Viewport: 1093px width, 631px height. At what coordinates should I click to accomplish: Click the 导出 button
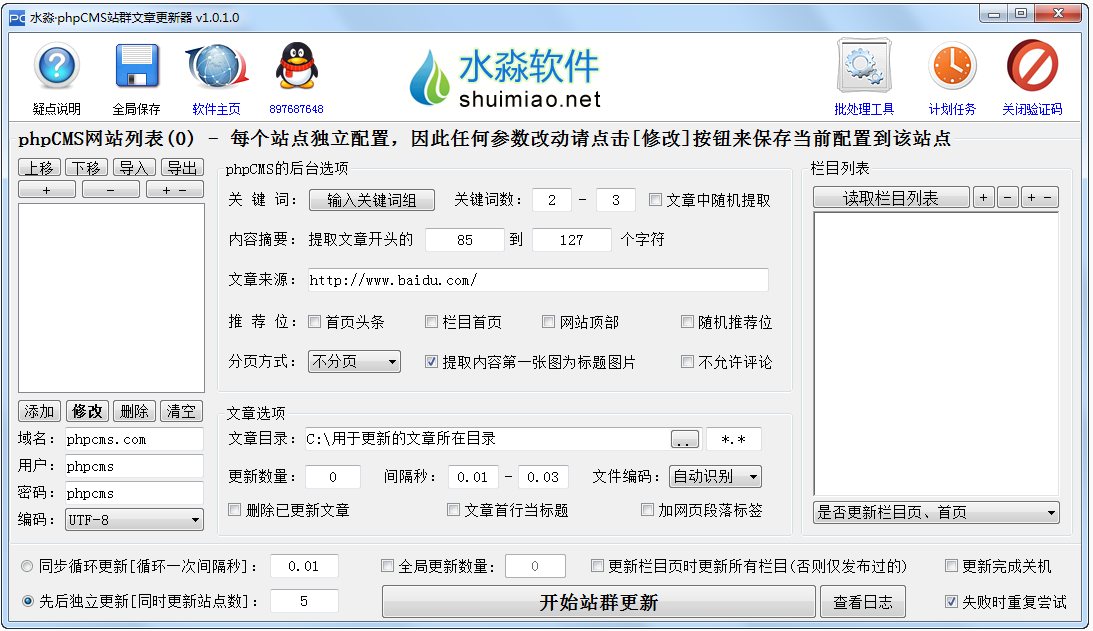pyautogui.click(x=183, y=168)
